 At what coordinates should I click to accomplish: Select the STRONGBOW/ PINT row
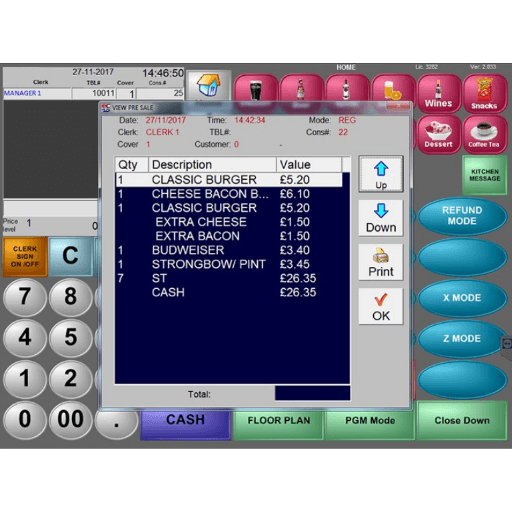pos(229,264)
